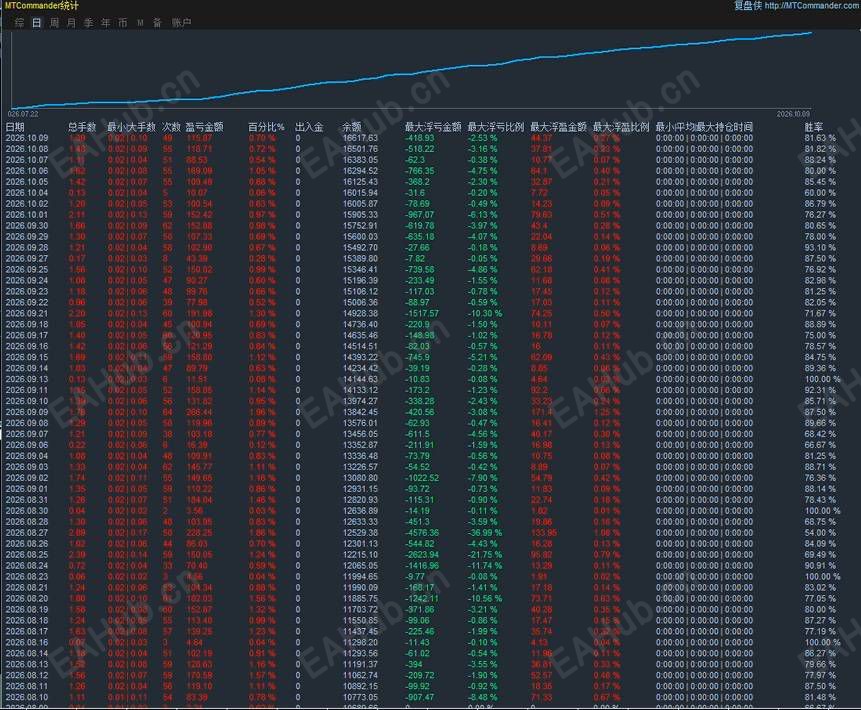The image size is (861, 710).
Task: Open the 周 weekly statistics tab
Action: [54, 23]
